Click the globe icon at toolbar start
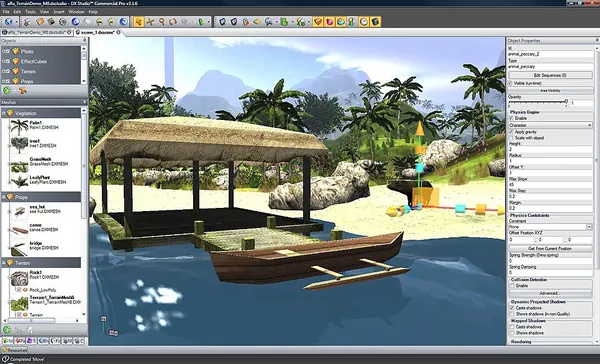Screen dimensions: 600x364 click(x=8, y=22)
